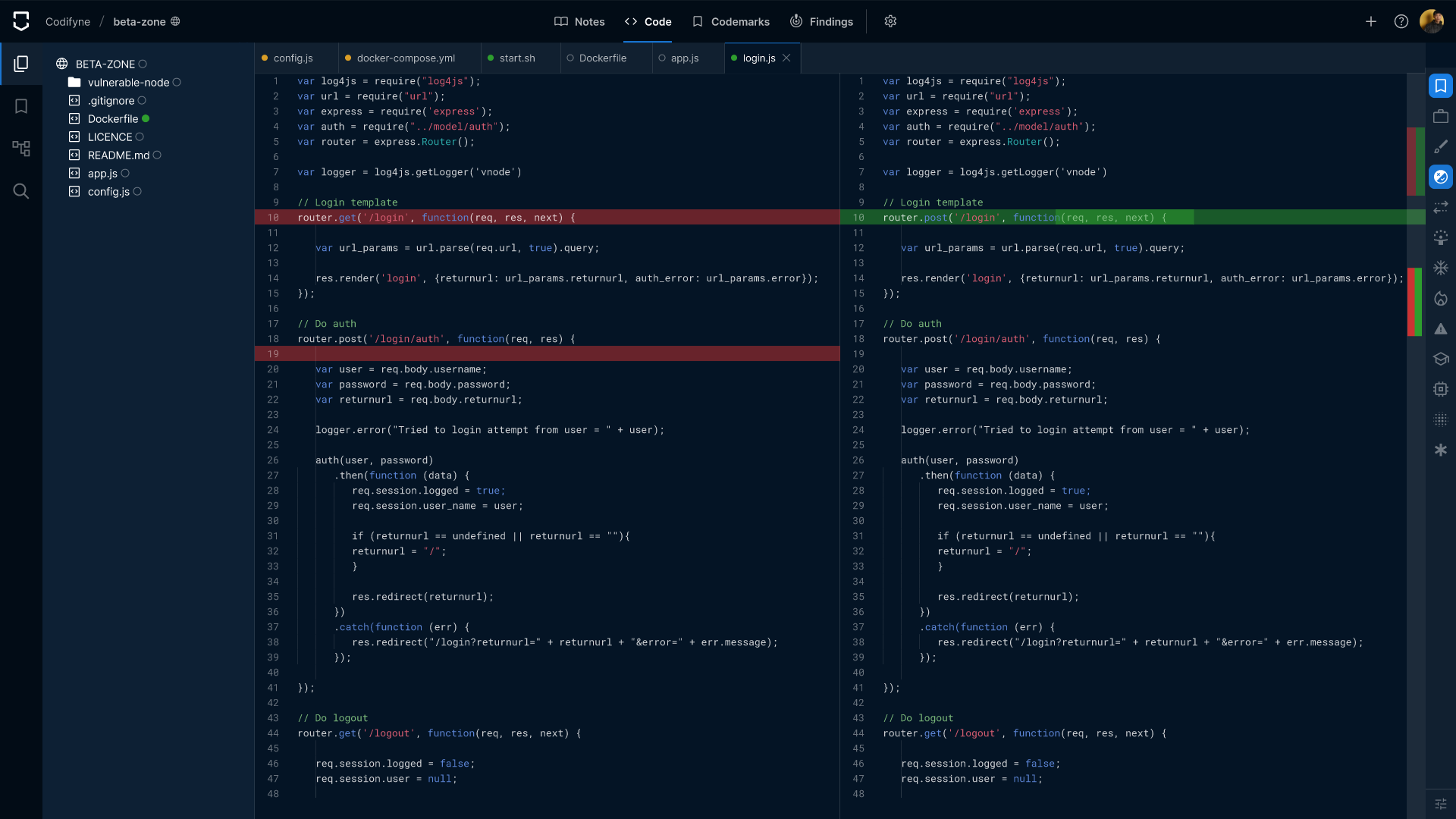This screenshot has height=819, width=1456.
Task: Open the graduation cap learning icon
Action: pyautogui.click(x=1441, y=359)
